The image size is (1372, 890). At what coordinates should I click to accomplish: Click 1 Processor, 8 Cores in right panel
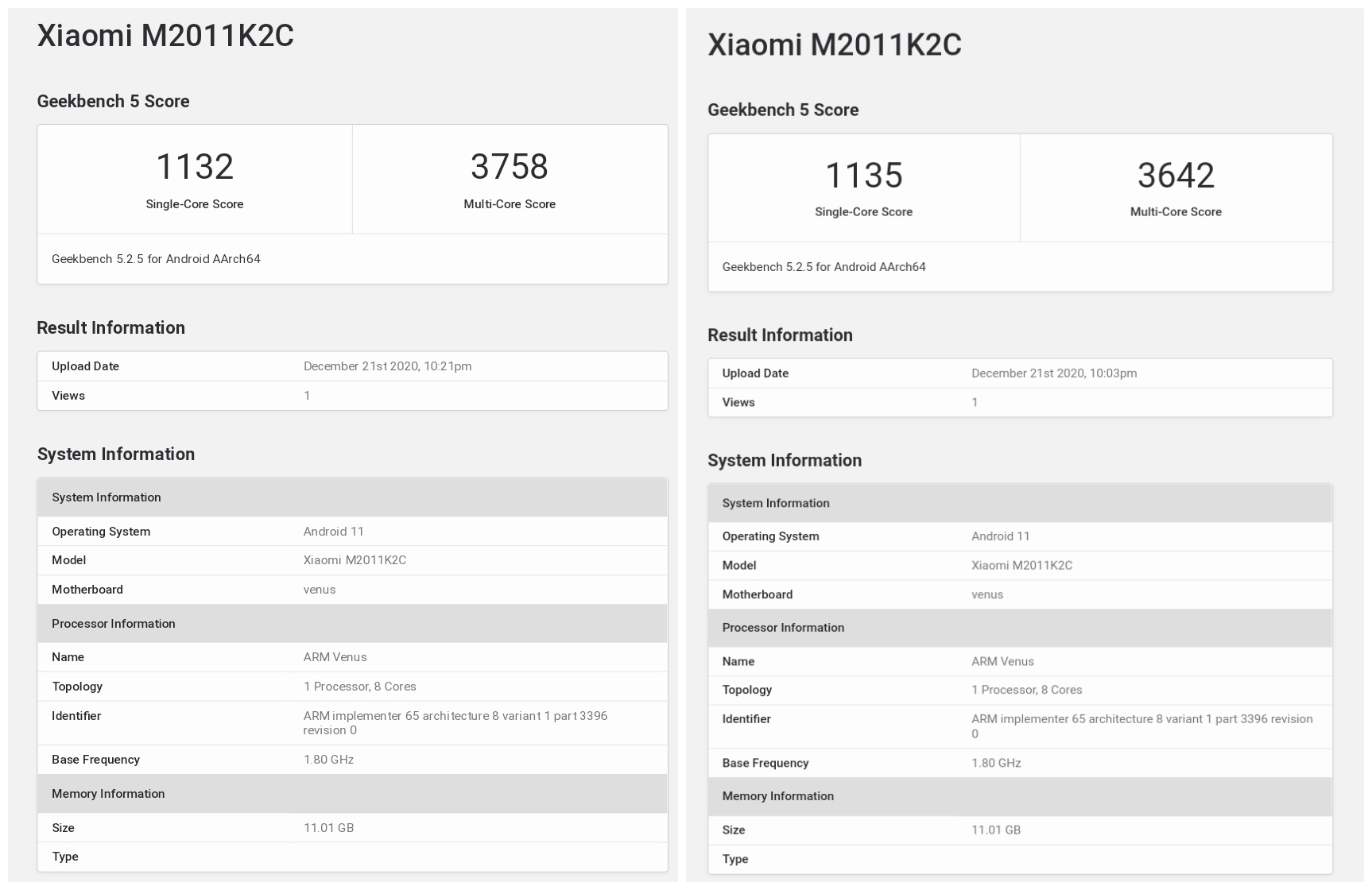point(1026,691)
